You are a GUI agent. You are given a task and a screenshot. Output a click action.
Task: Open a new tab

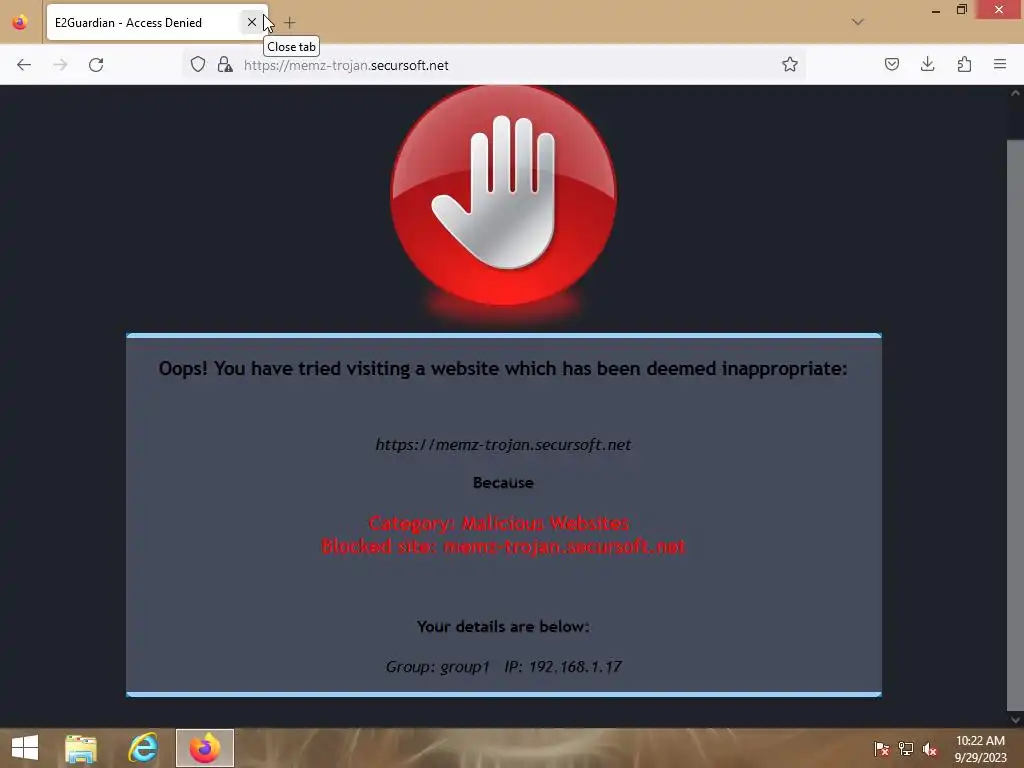point(290,23)
